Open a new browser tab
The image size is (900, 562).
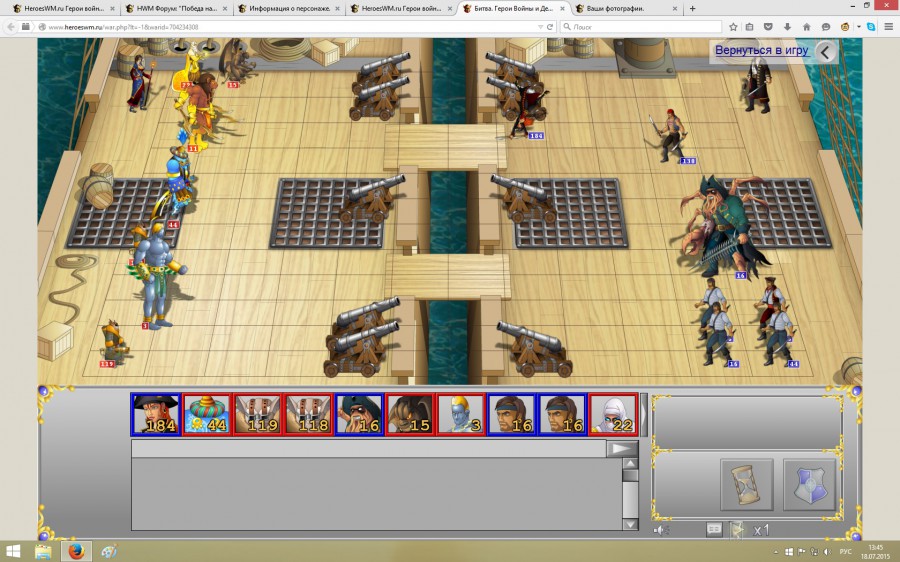point(692,9)
